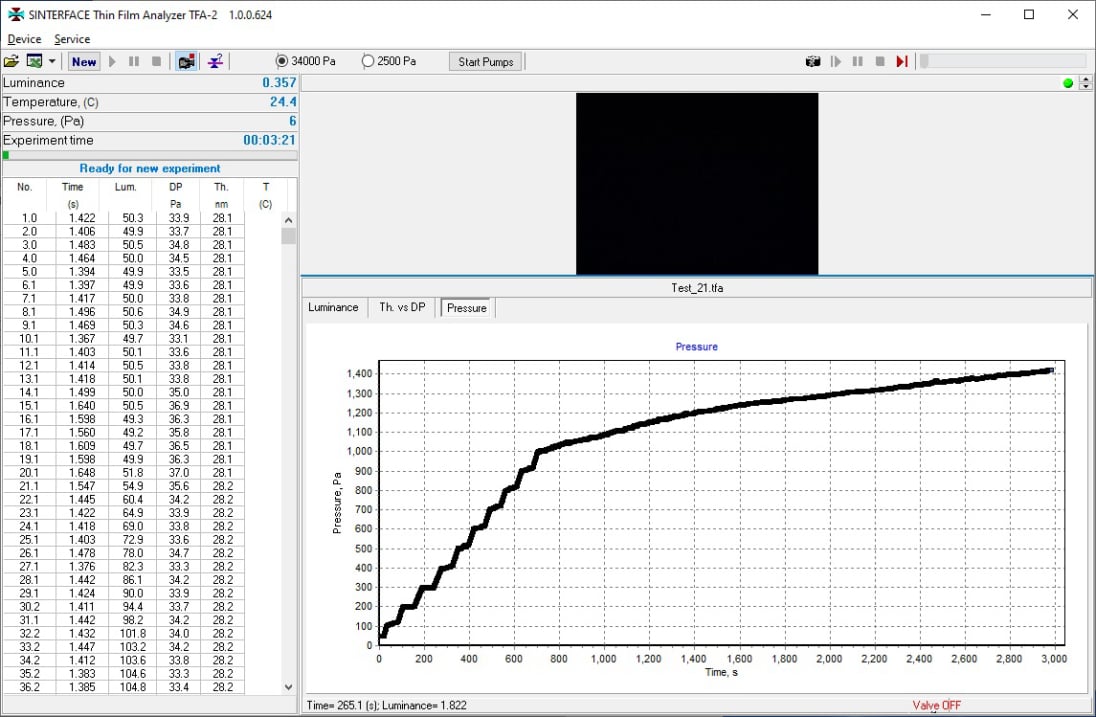Open the Service menu

coord(72,39)
